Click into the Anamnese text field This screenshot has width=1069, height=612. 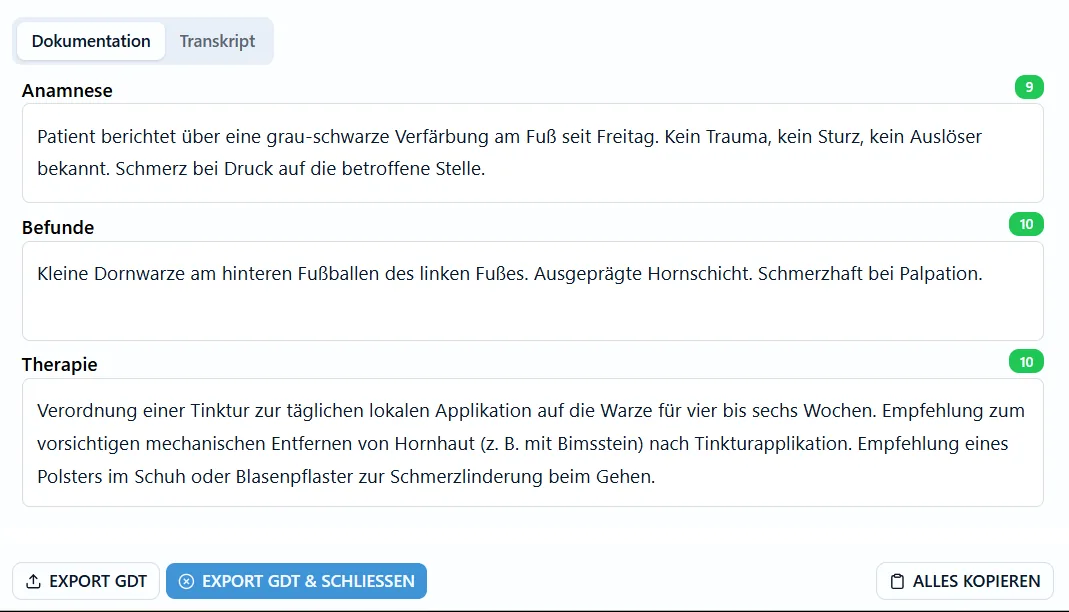point(532,153)
